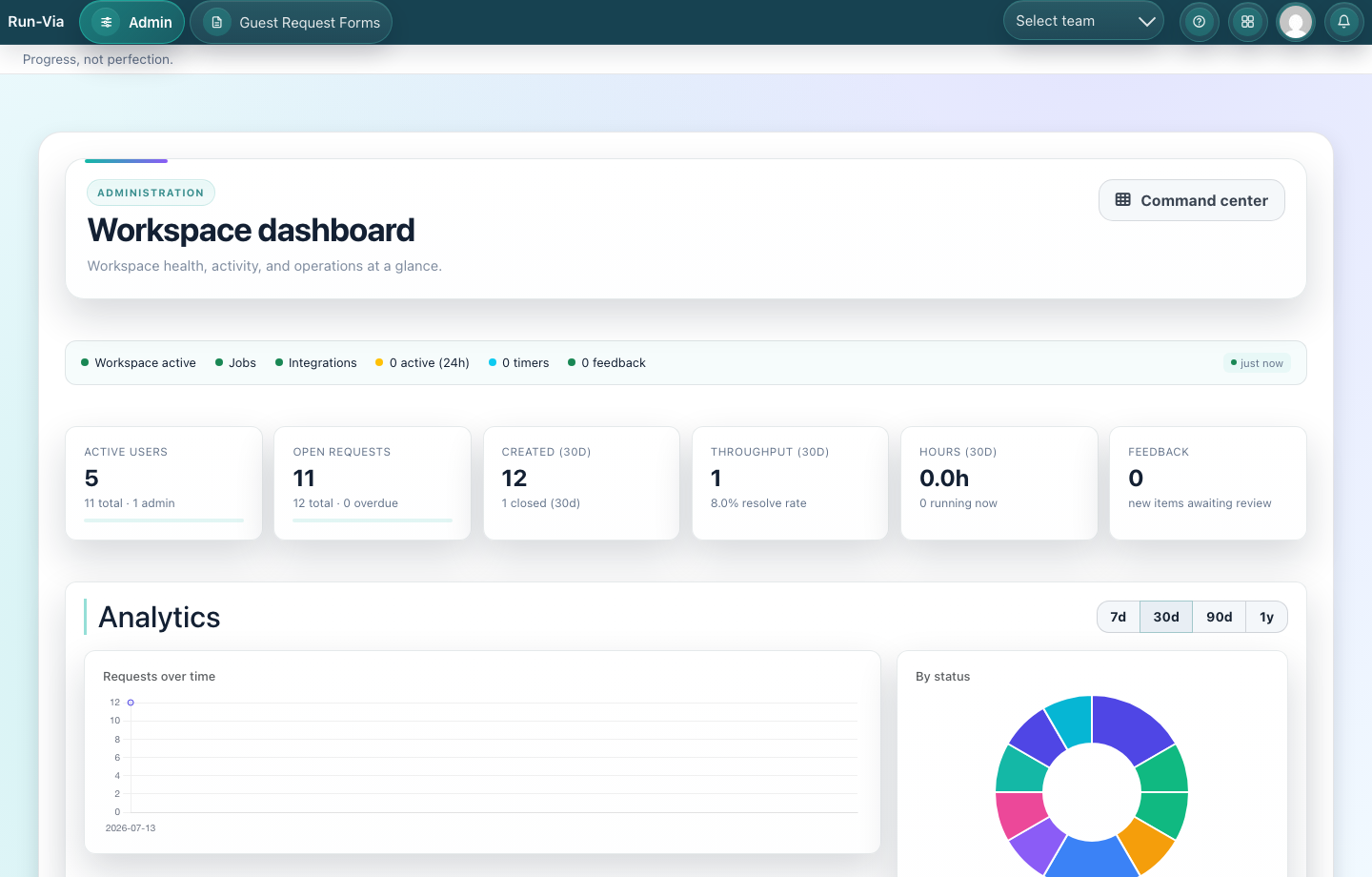Open the Created (30D) card
Viewport: 1372px width, 877px height.
click(581, 483)
